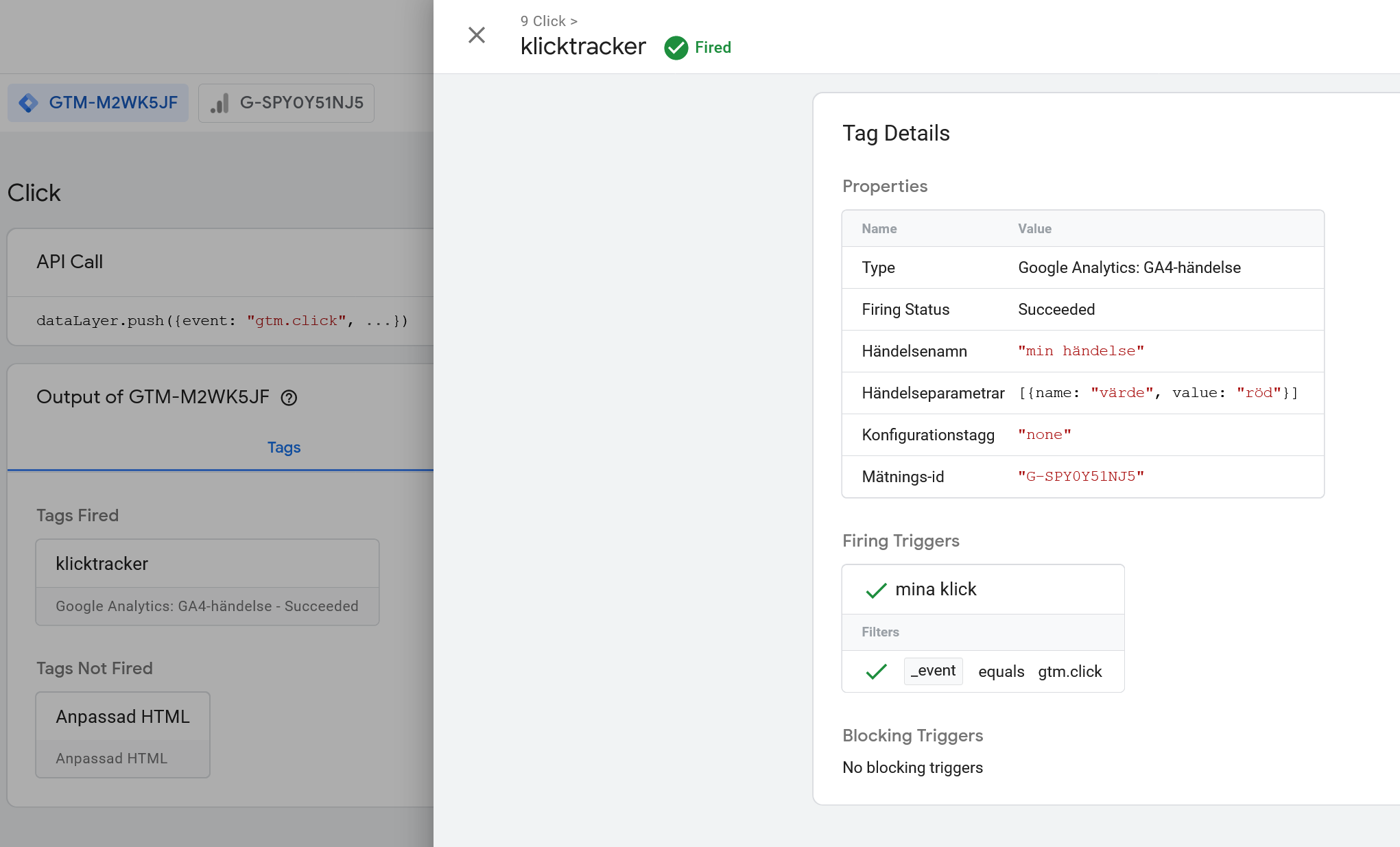
Task: Click the Mätnings-id value G-SPY0Y51NJ5
Action: (1080, 477)
